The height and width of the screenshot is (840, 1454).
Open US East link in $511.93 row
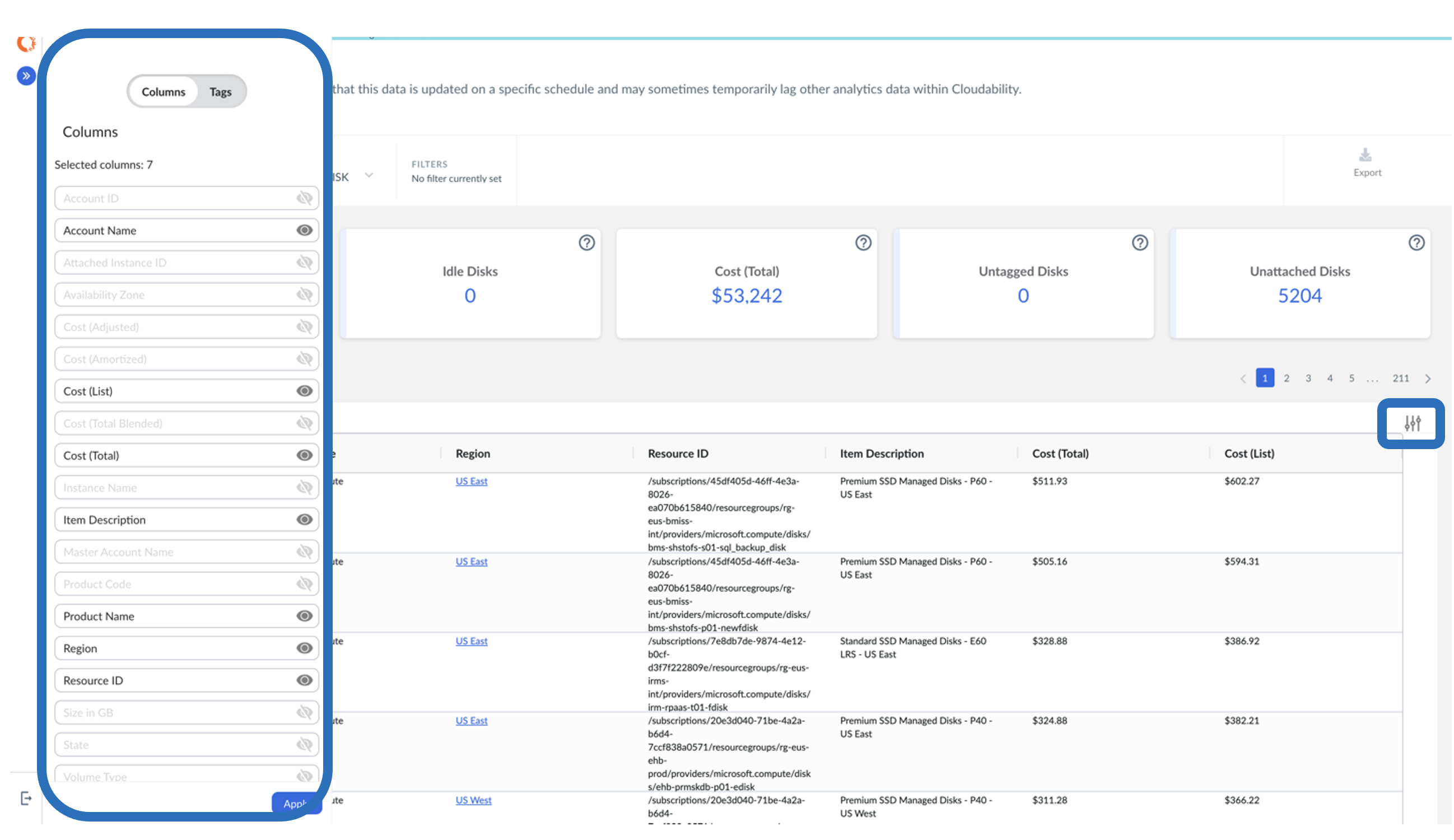coord(472,482)
